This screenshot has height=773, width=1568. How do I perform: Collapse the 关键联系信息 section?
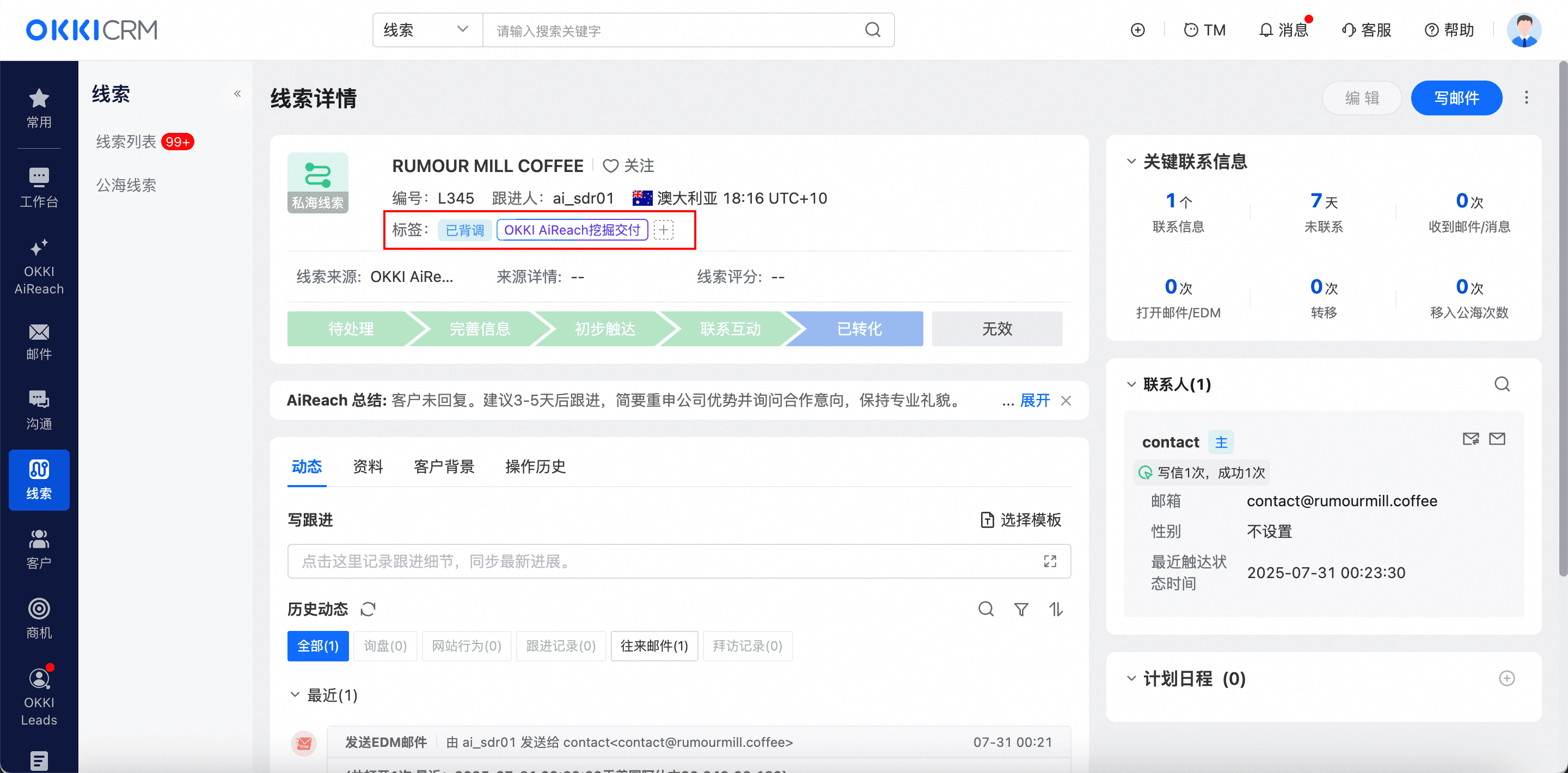point(1131,161)
